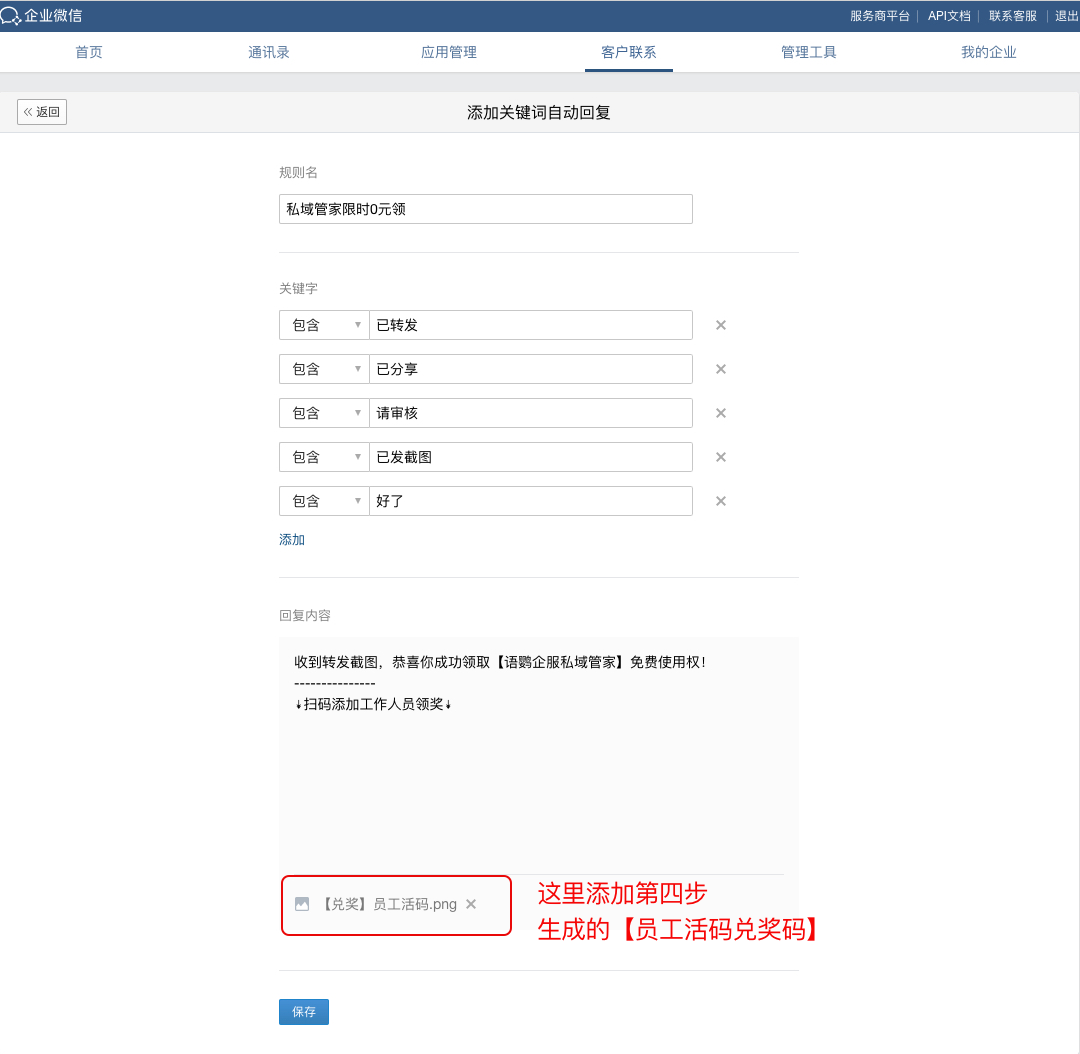The width and height of the screenshot is (1080, 1054).
Task: Open the API文档 link
Action: pyautogui.click(x=948, y=16)
